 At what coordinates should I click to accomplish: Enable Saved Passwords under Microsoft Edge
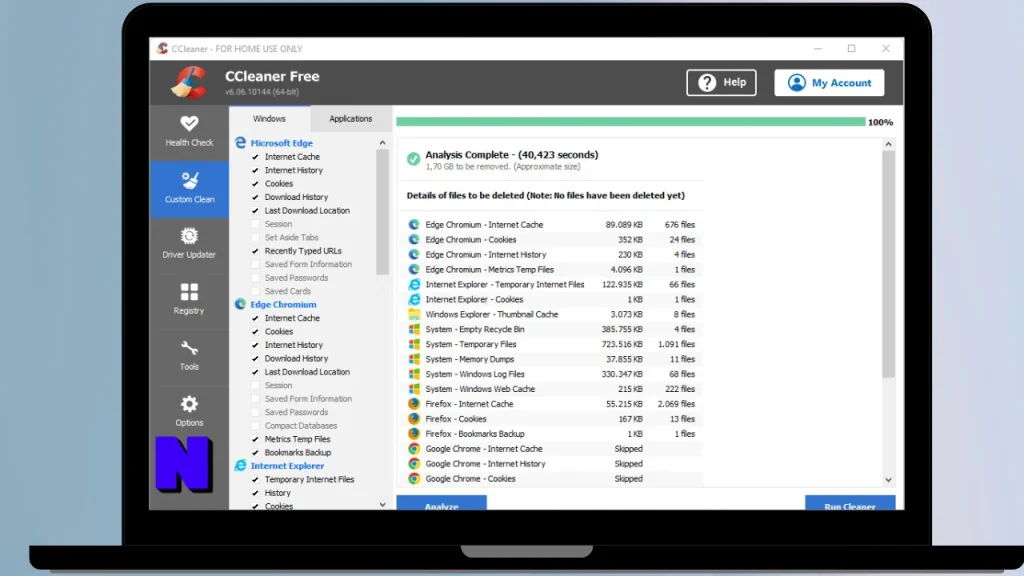[255, 278]
